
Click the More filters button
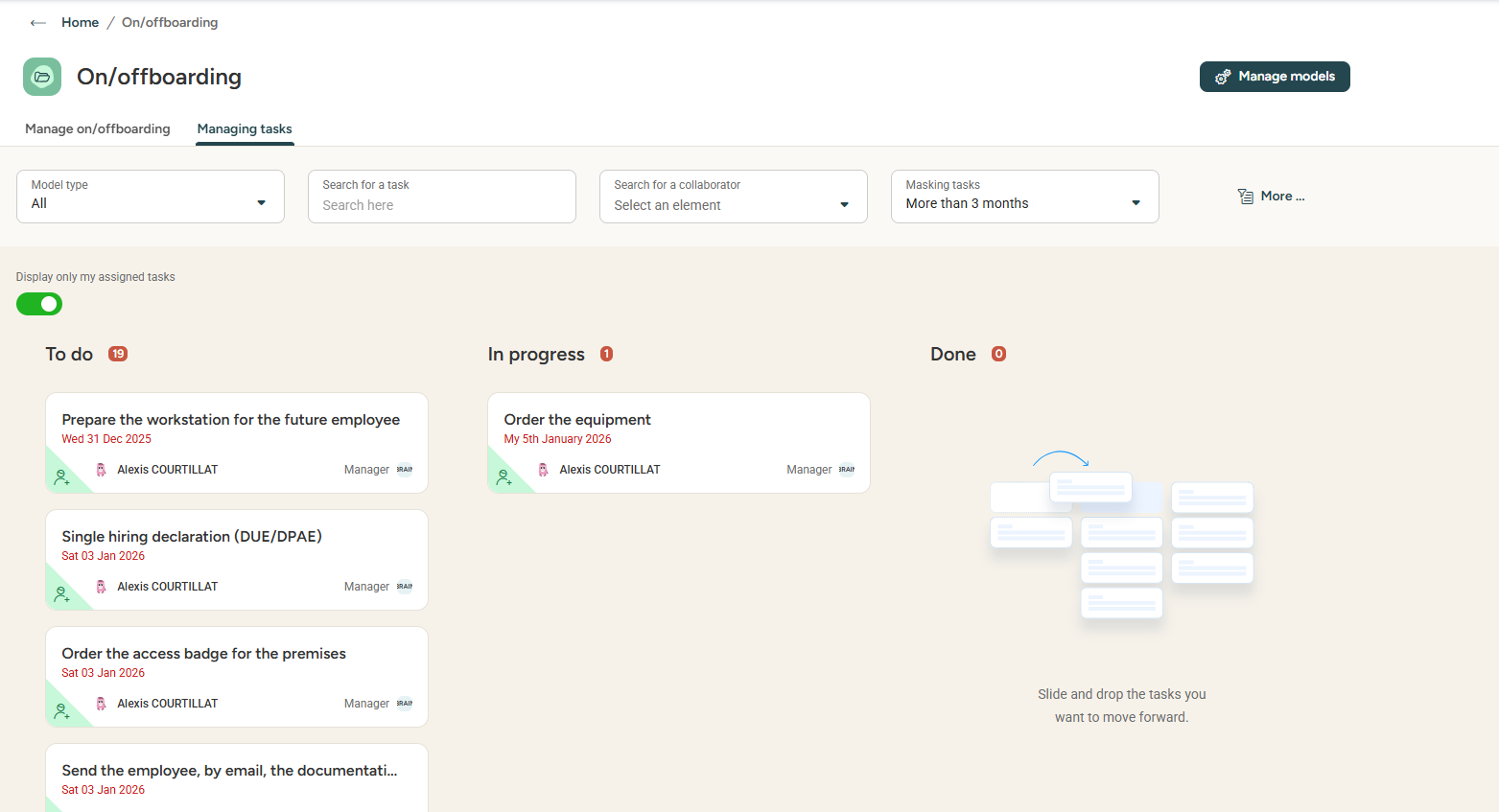pyautogui.click(x=1272, y=197)
